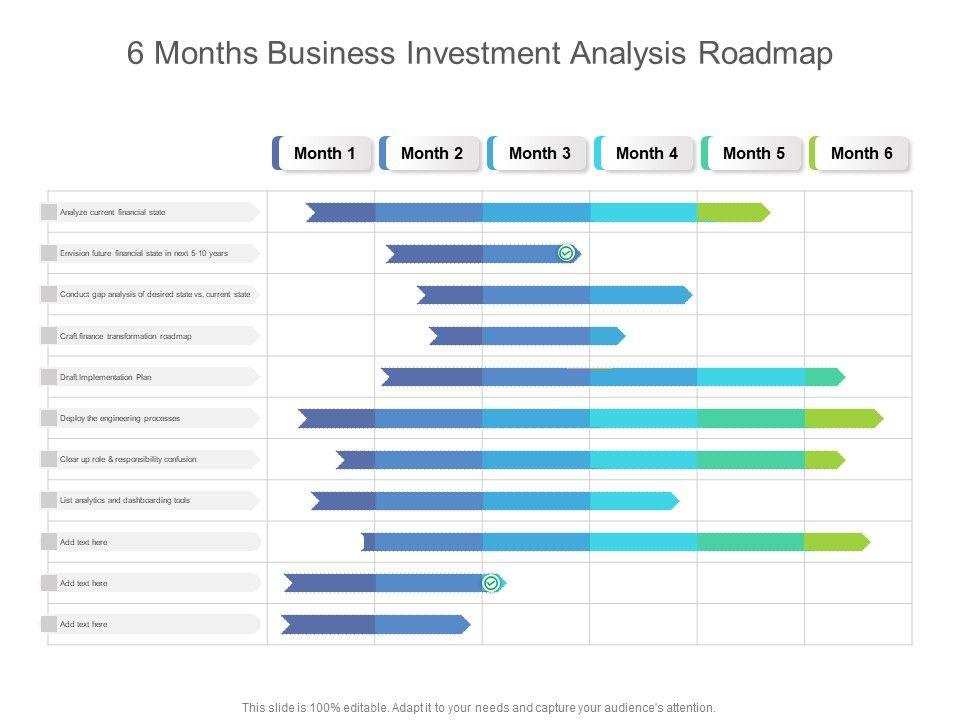Select the Month 1 header tab
Image resolution: width=960 pixels, height=720 pixels.
coord(324,153)
